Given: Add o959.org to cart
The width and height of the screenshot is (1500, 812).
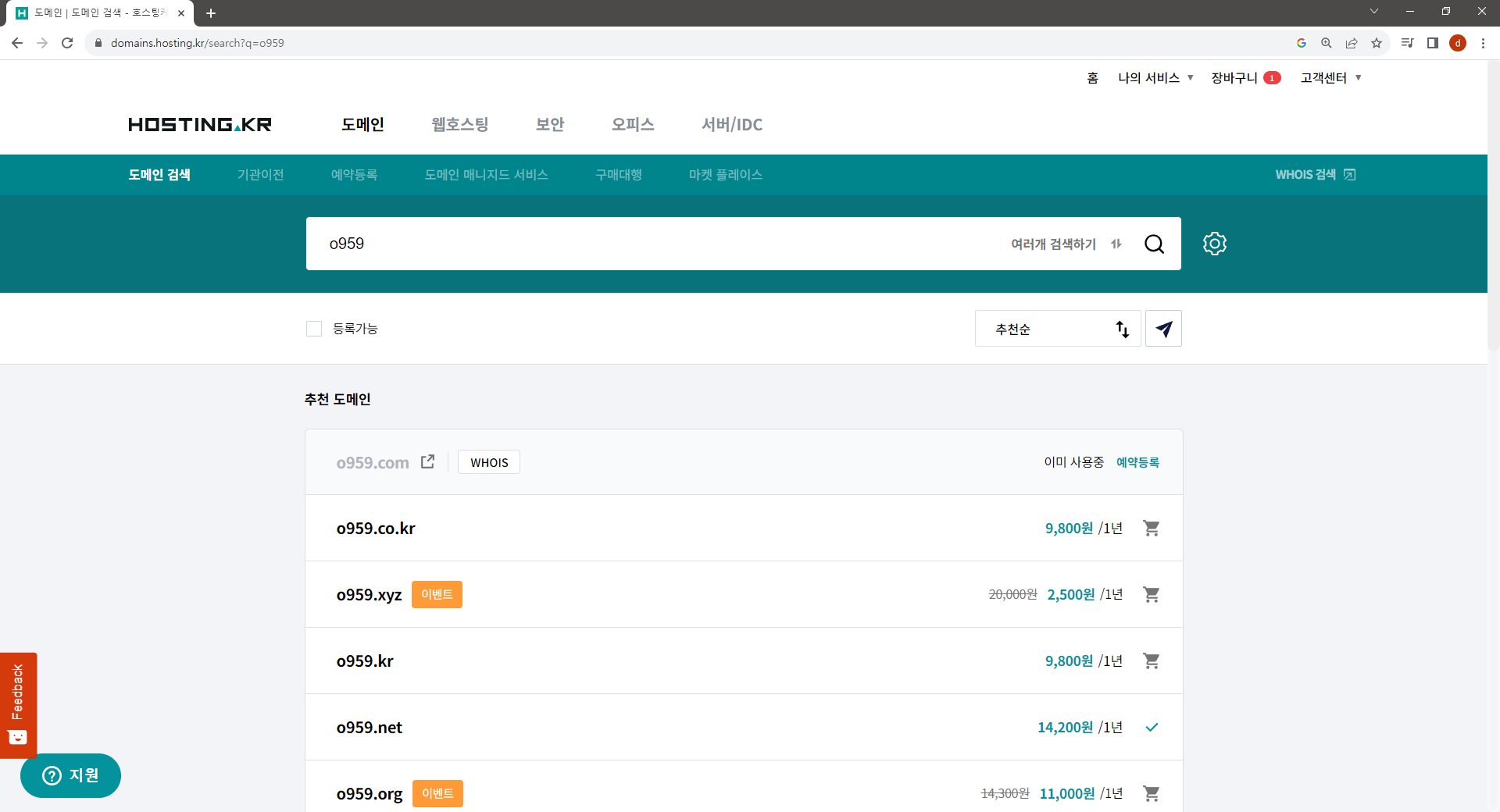Looking at the screenshot, I should coord(1152,794).
